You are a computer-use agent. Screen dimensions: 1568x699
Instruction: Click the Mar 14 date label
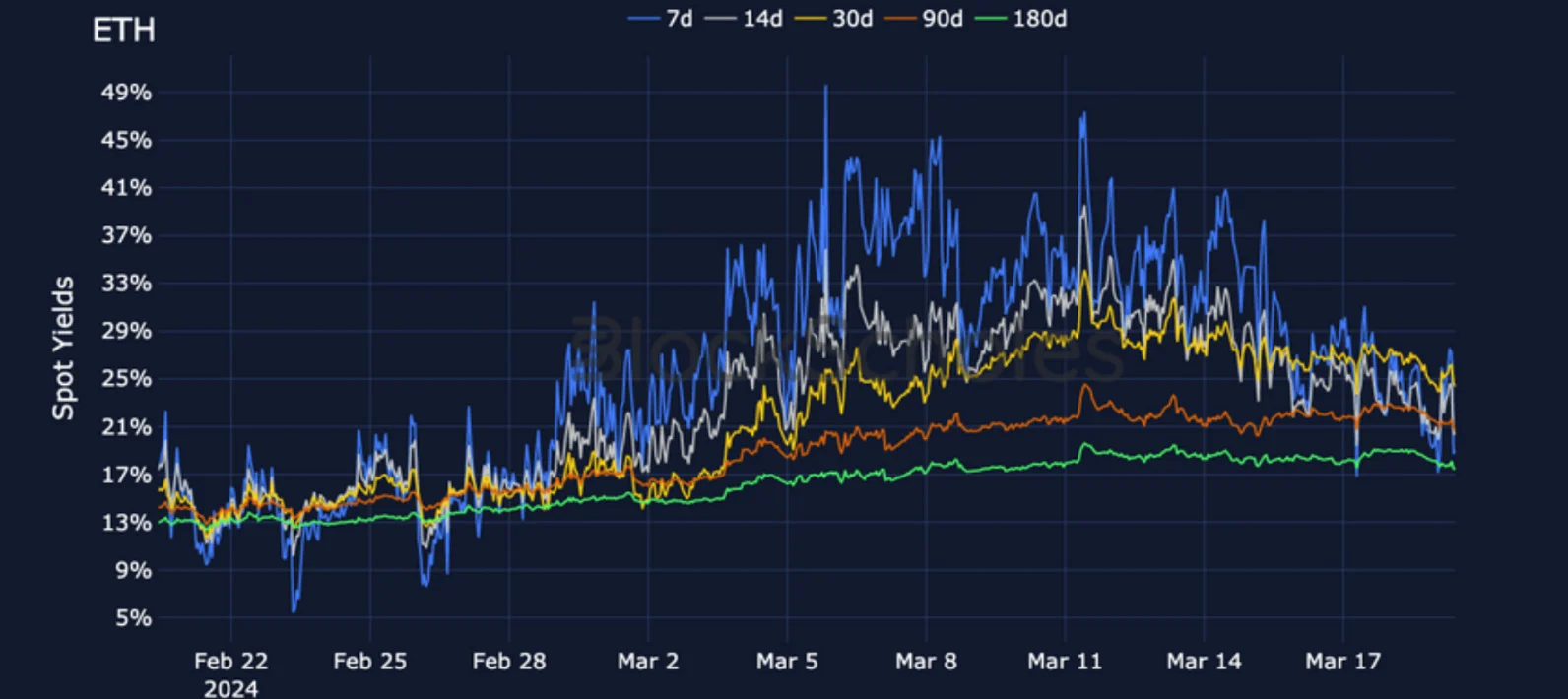(1204, 662)
